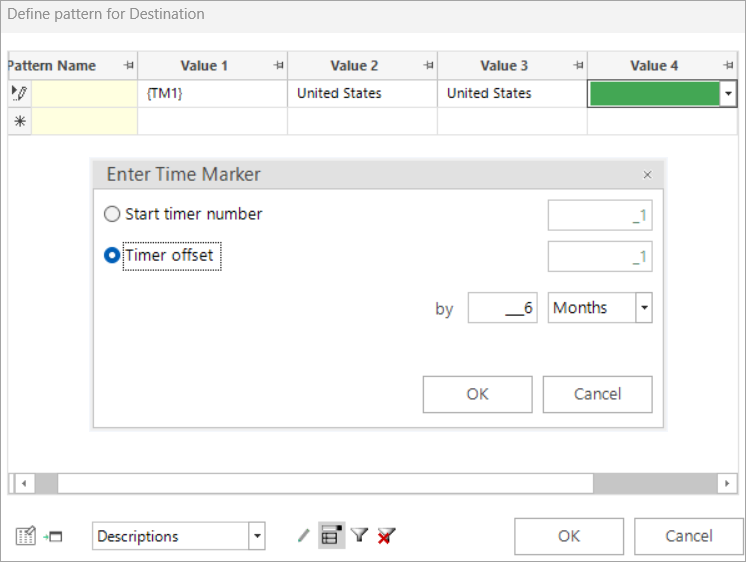Cancel the Enter Time Marker dialog
This screenshot has height=562, width=746.
pyautogui.click(x=598, y=394)
